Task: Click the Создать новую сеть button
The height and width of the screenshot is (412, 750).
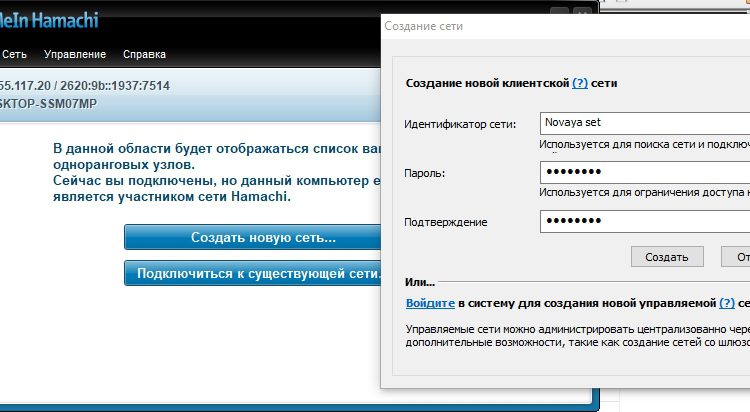Action: coord(253,237)
